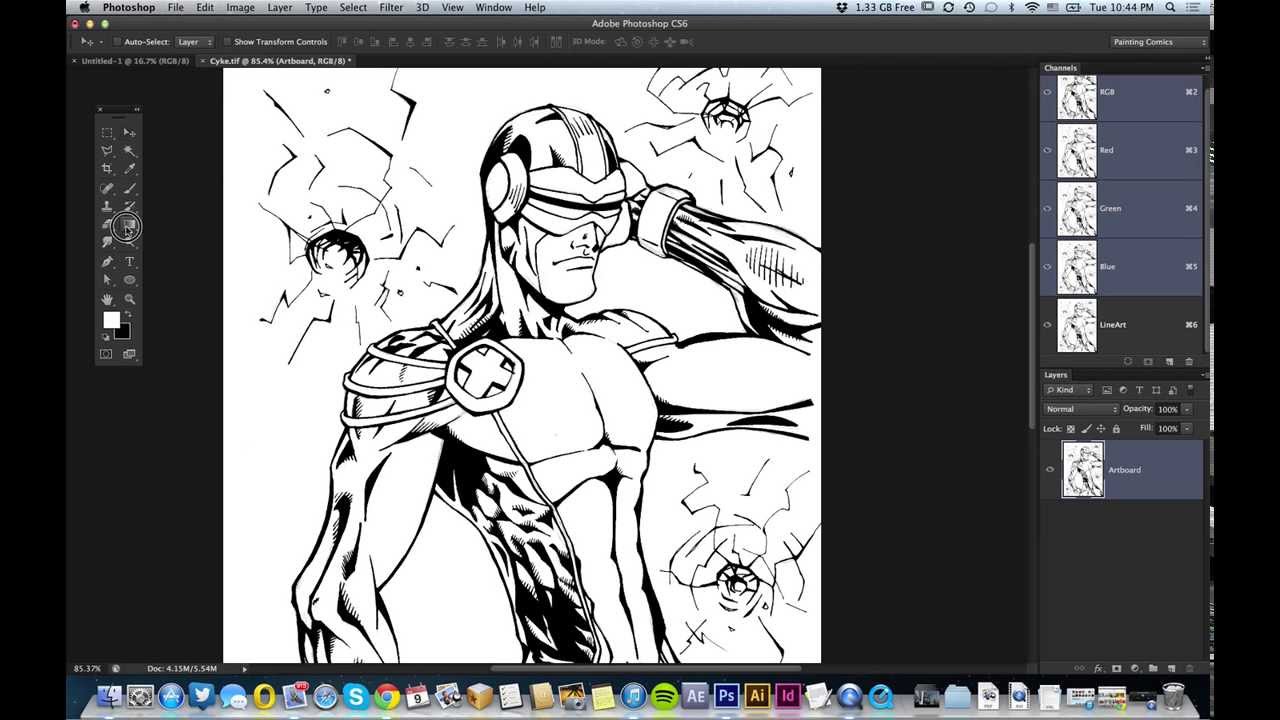Select the Artboard layer thumbnail
Image resolution: width=1280 pixels, height=720 pixels.
(x=1083, y=469)
